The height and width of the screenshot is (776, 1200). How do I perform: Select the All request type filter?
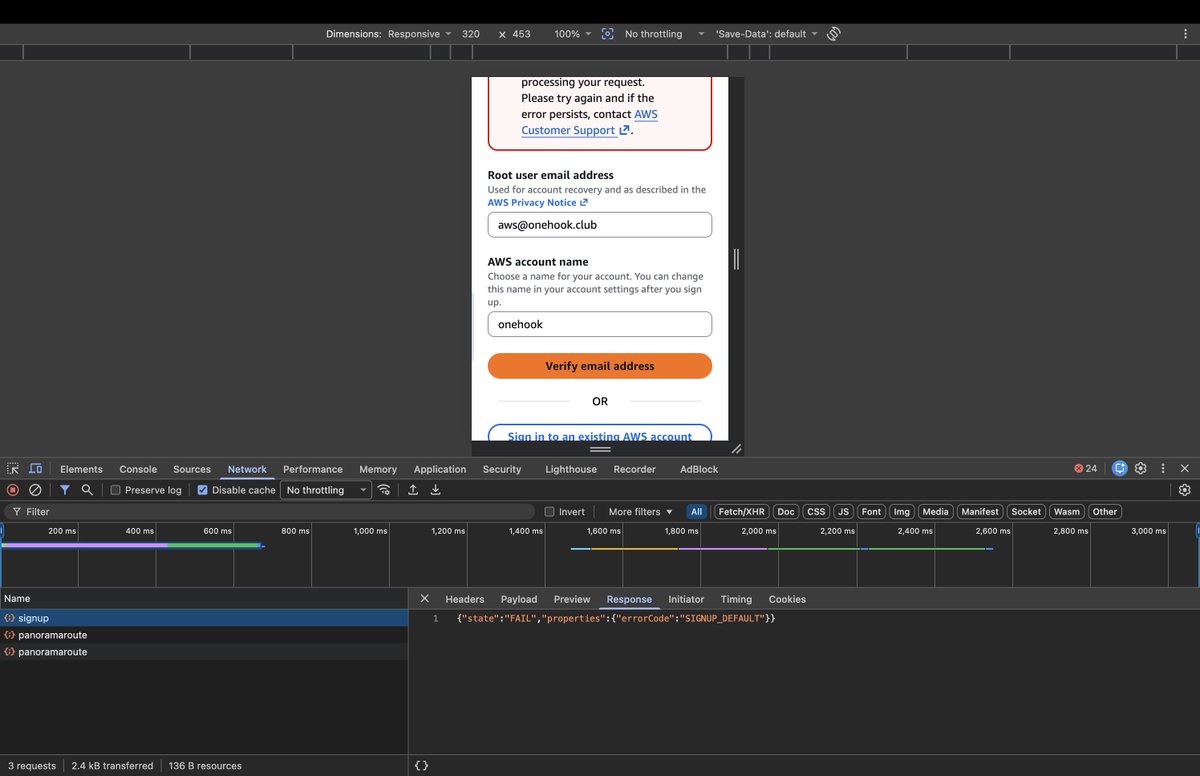pos(697,511)
